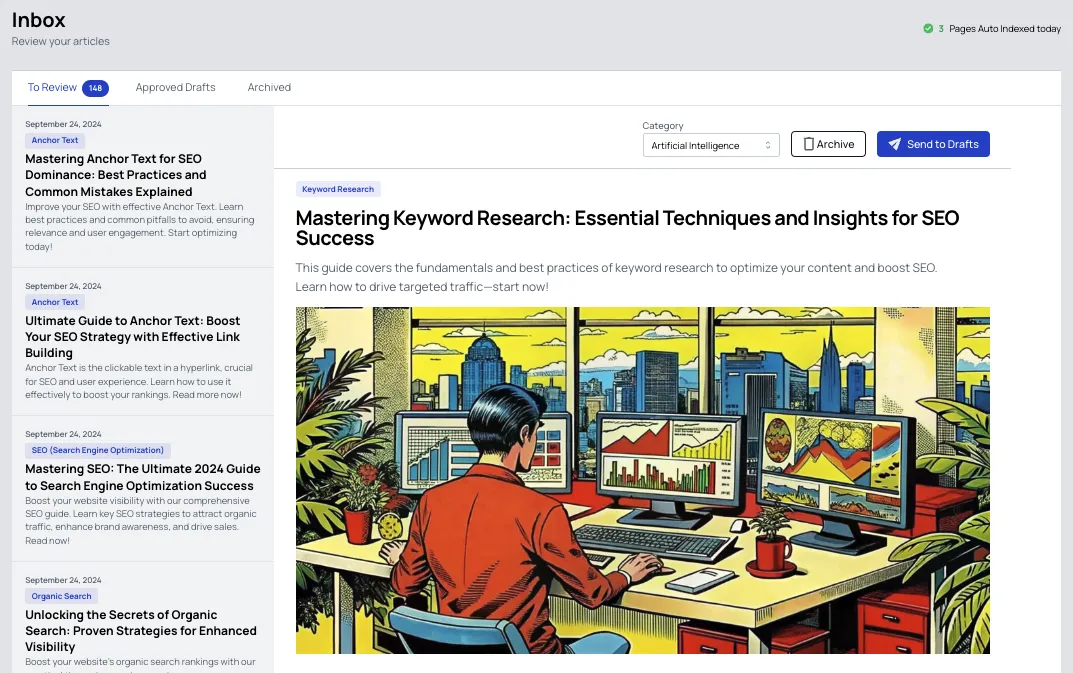Click the 148 count badge

coord(95,88)
